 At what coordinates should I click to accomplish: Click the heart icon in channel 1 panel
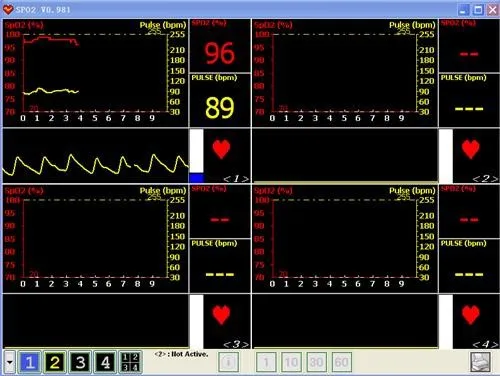pos(221,149)
